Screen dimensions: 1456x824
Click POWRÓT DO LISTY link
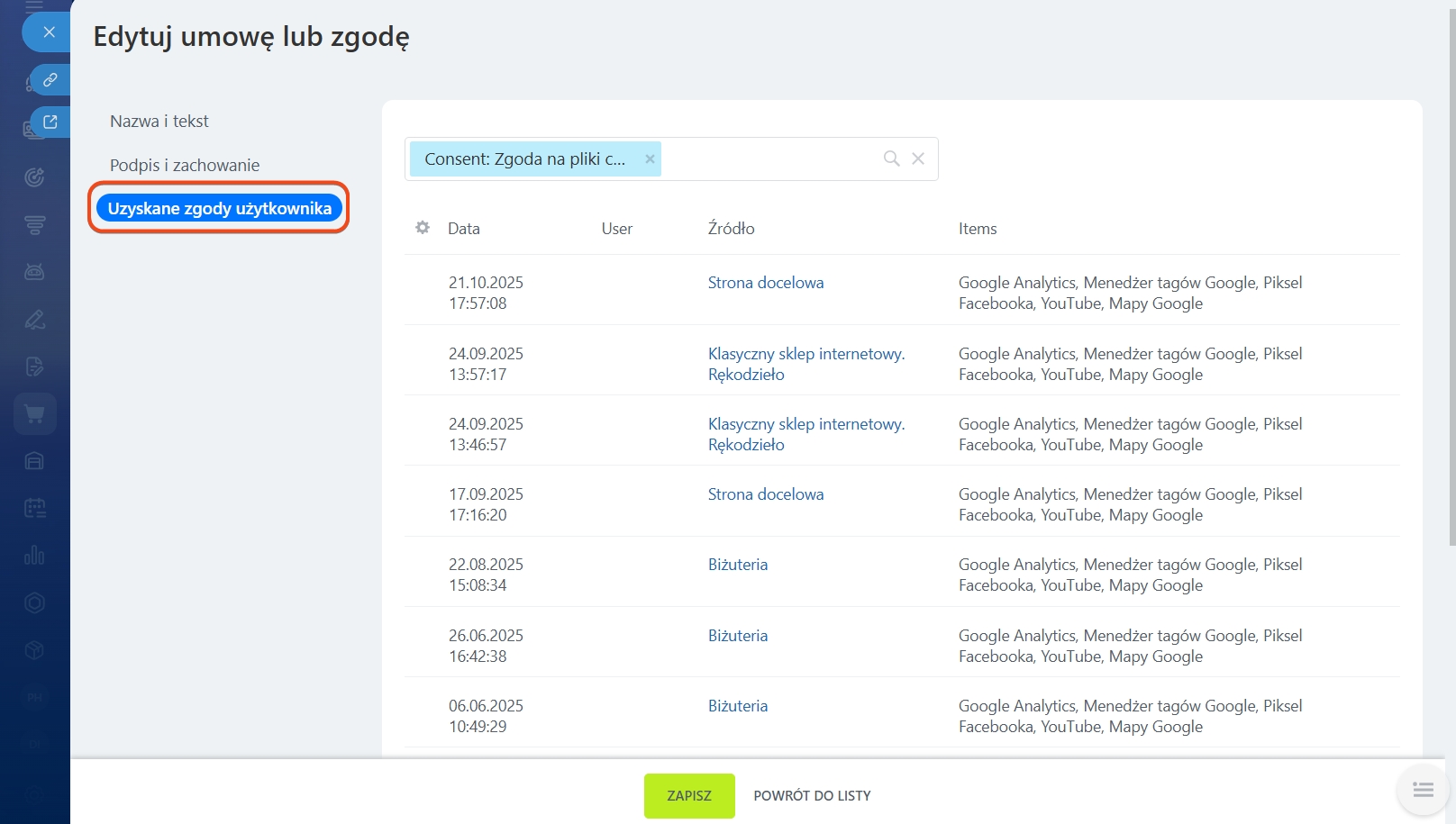[x=812, y=796]
